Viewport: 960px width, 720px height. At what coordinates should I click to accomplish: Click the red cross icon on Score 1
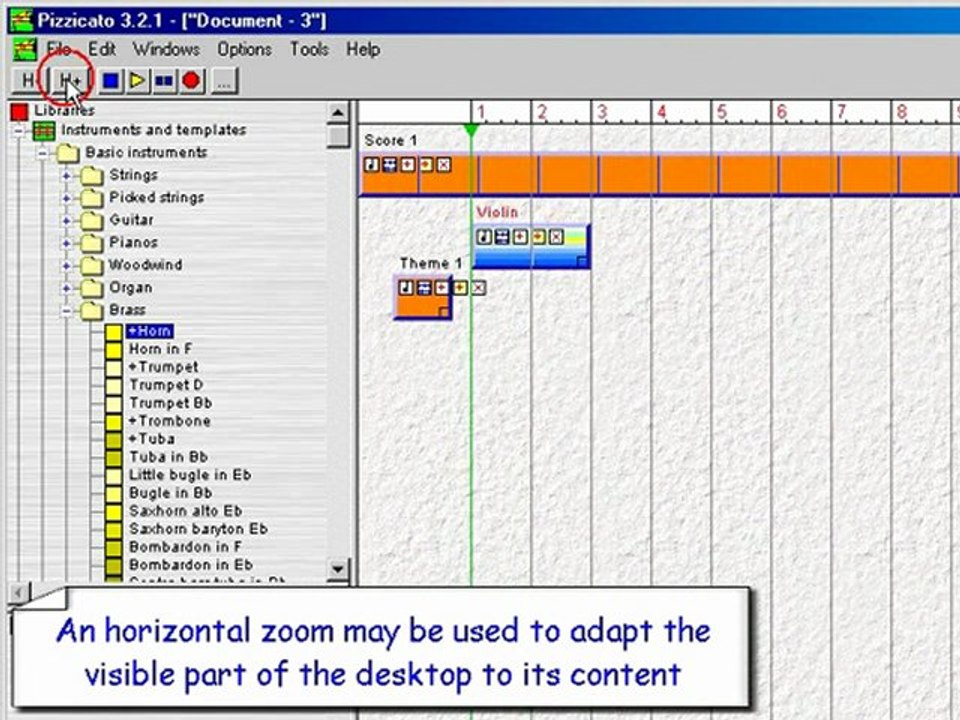pyautogui.click(x=408, y=165)
